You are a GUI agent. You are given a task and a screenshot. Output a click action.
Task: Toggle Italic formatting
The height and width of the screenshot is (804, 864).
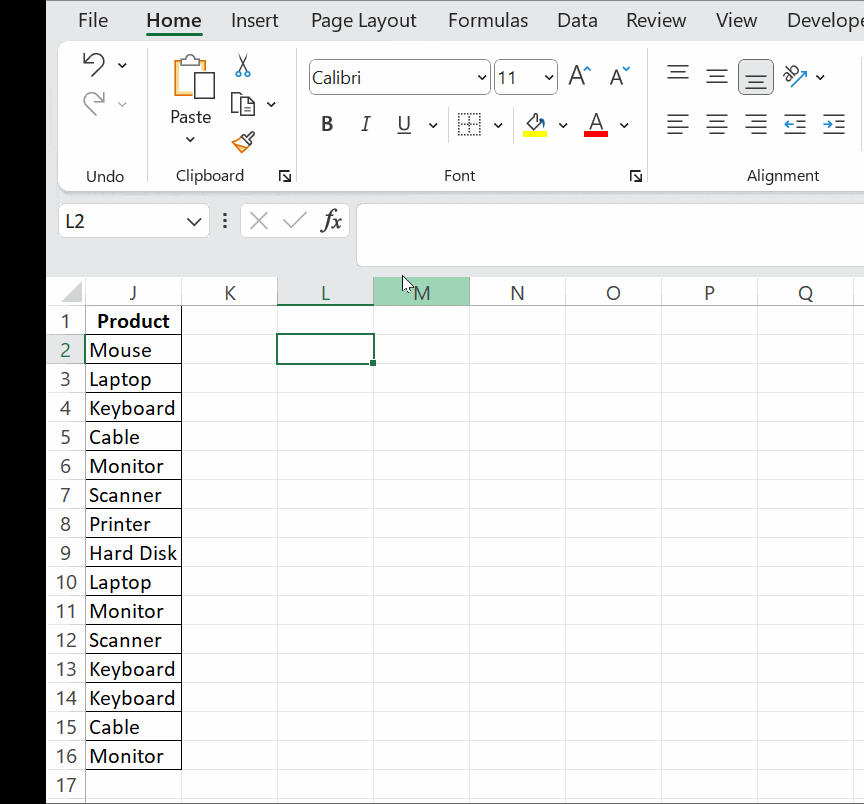pyautogui.click(x=365, y=124)
